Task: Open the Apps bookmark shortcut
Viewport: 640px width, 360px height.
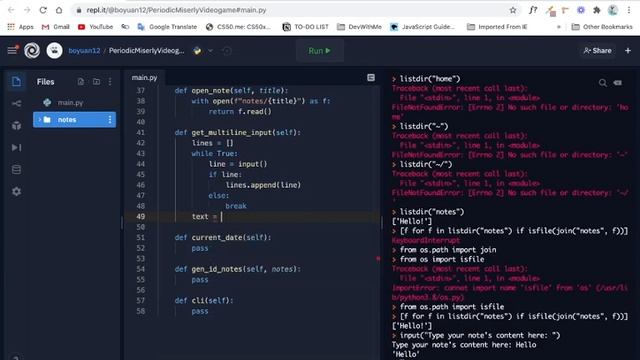Action: [x=20, y=27]
